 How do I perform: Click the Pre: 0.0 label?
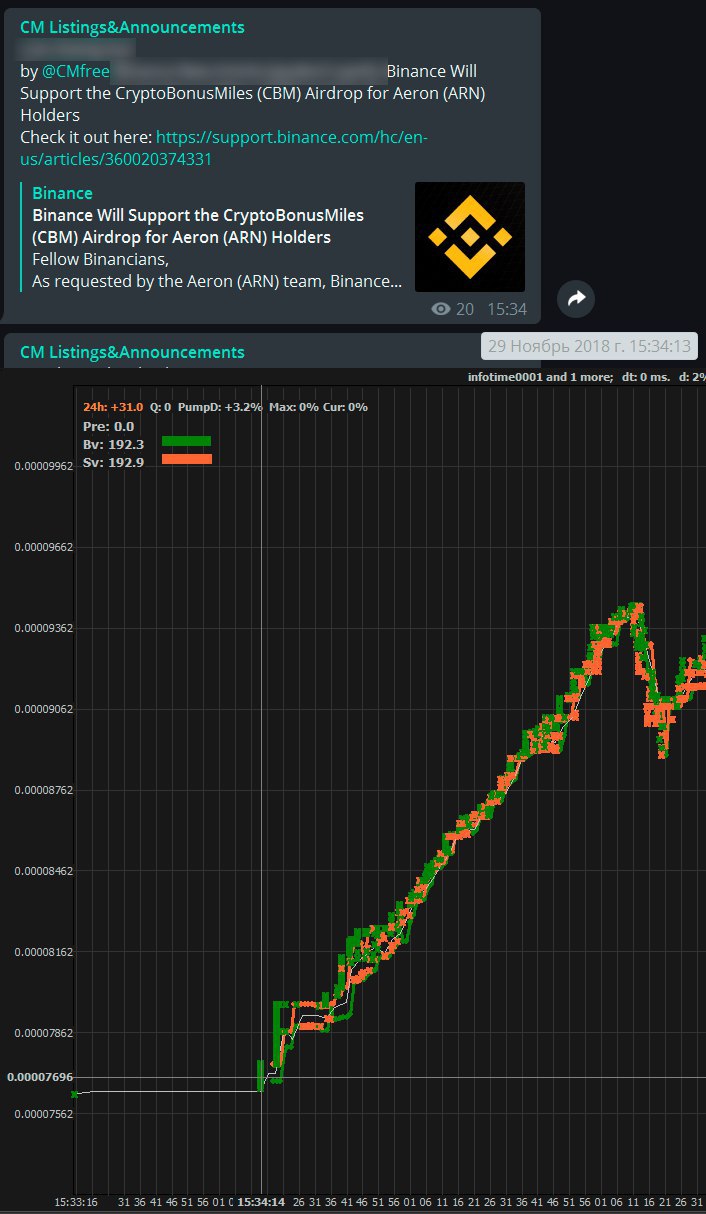tap(108, 426)
